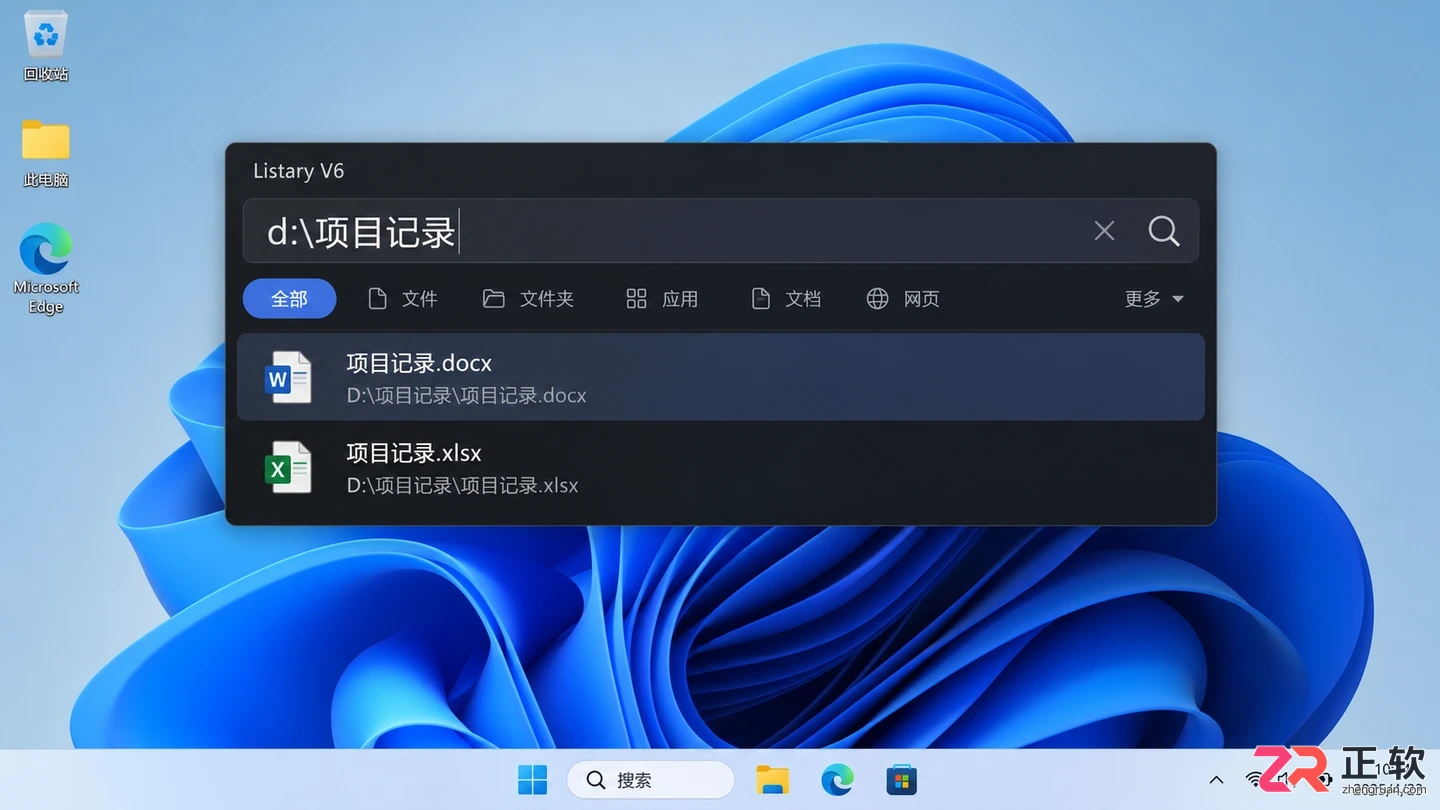1440x810 pixels.
Task: Click the Excel icon of 项目记录.xlsx
Action: (288, 467)
